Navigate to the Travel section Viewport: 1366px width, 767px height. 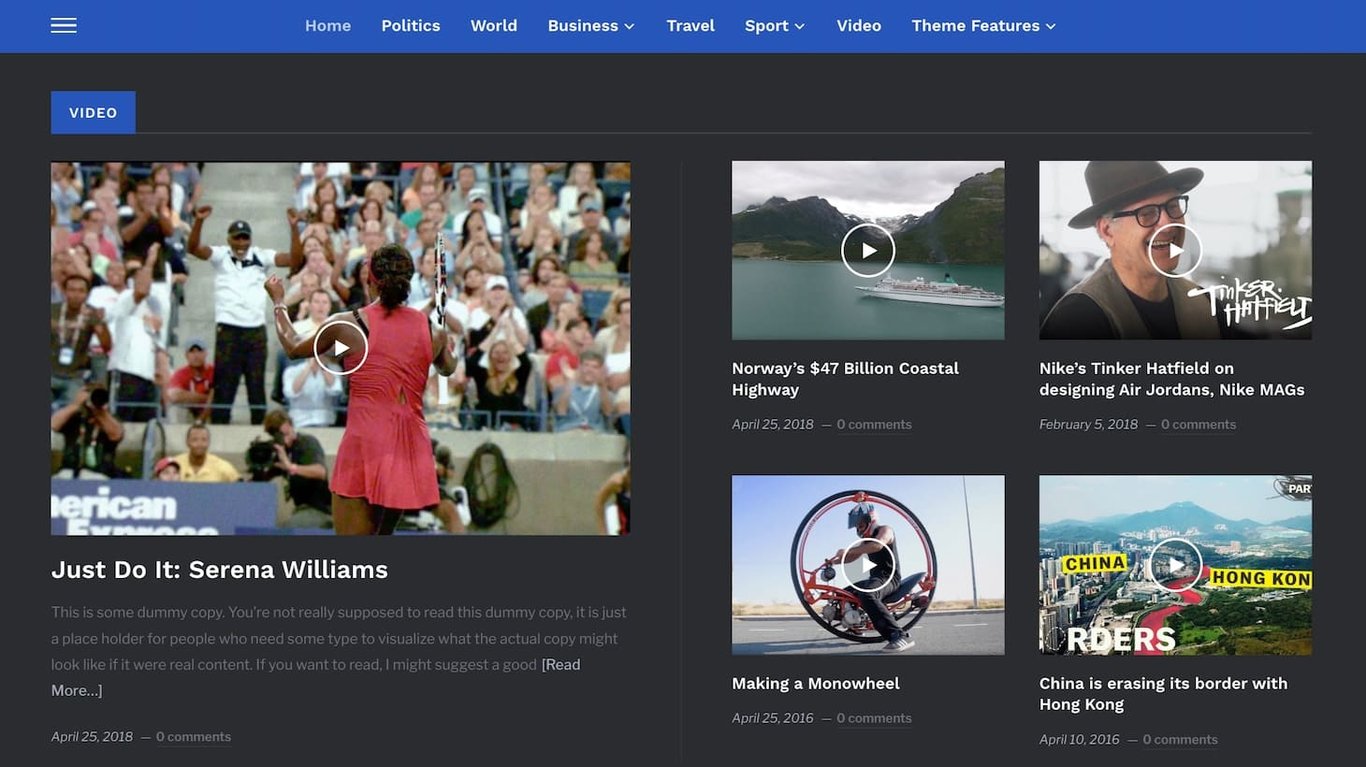690,25
